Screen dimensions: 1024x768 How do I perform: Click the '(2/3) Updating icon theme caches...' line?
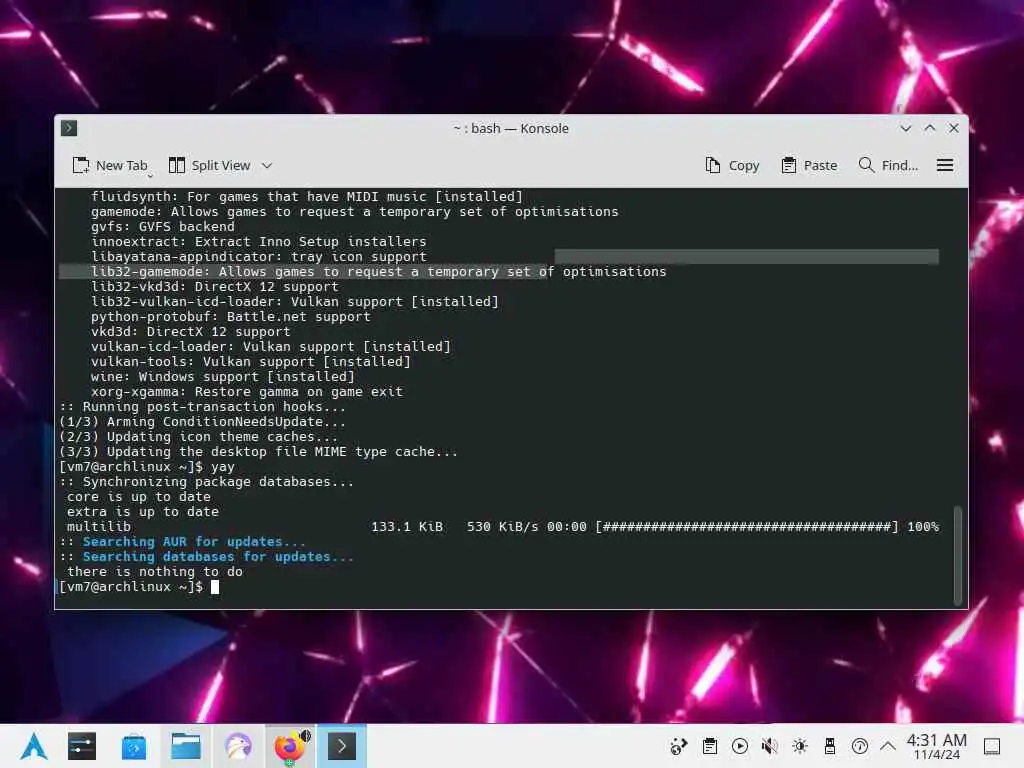[199, 437]
